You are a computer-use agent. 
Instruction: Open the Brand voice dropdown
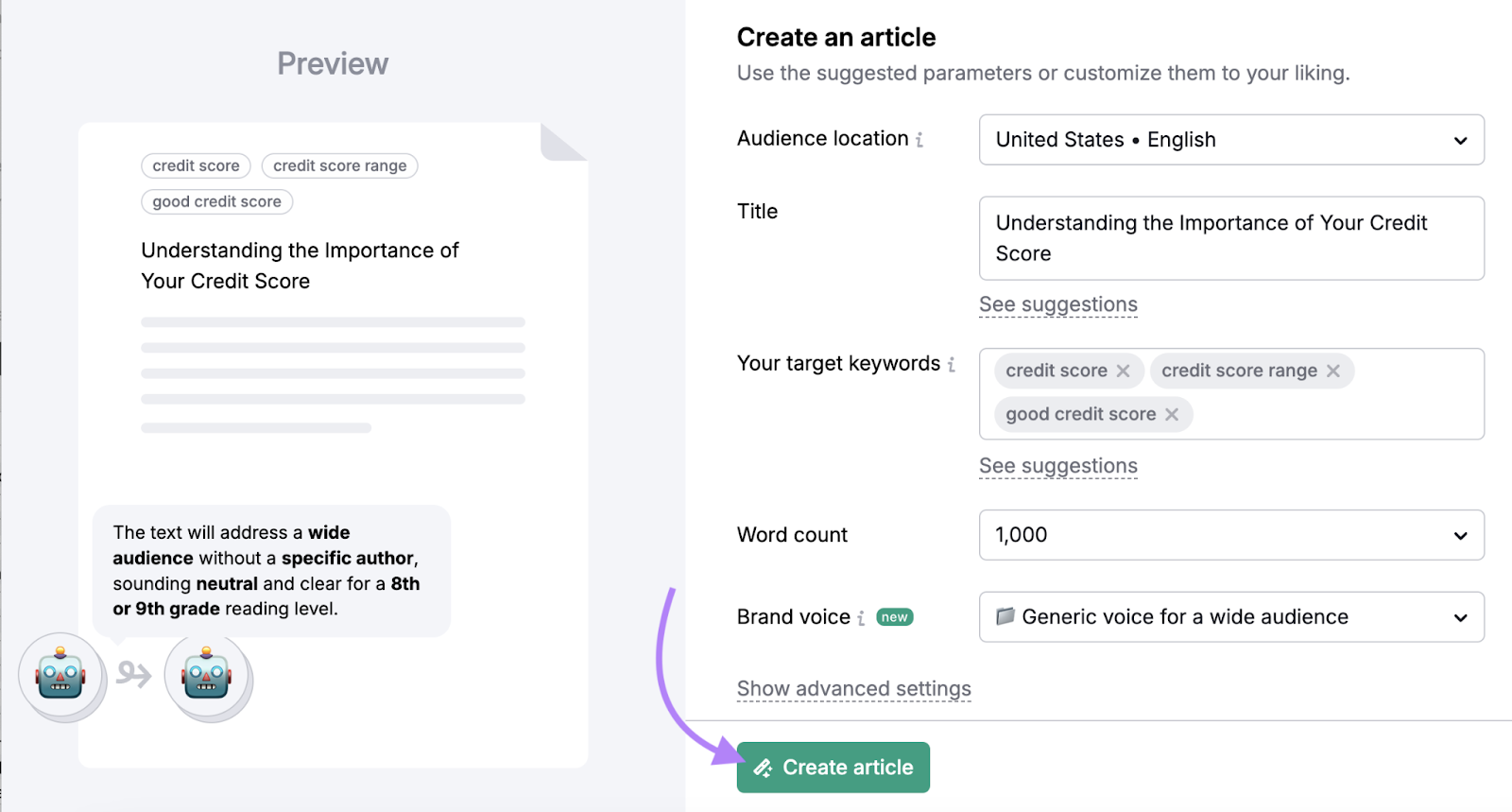tap(1231, 617)
